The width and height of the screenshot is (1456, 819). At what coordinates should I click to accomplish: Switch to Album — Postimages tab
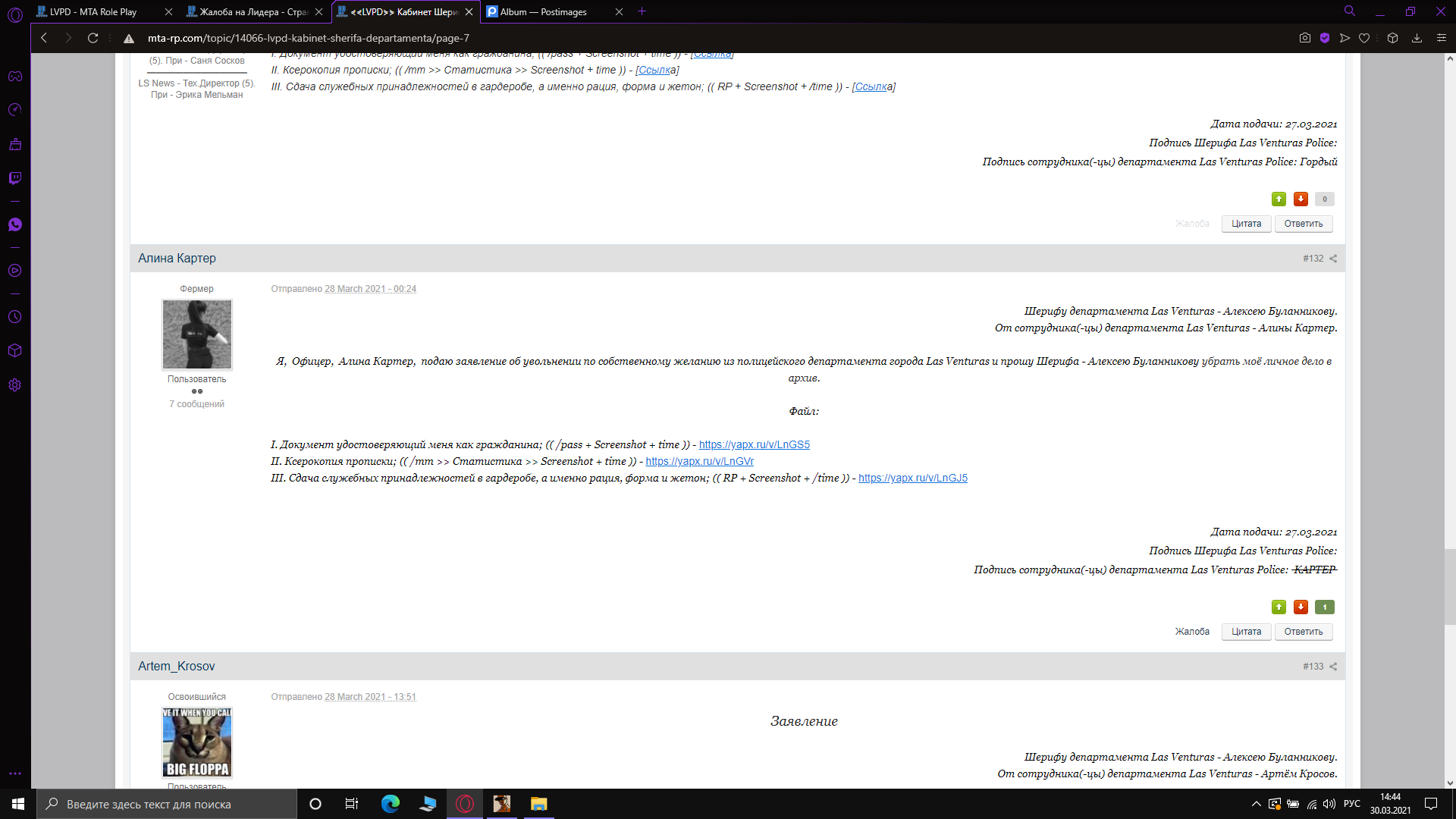tap(543, 11)
